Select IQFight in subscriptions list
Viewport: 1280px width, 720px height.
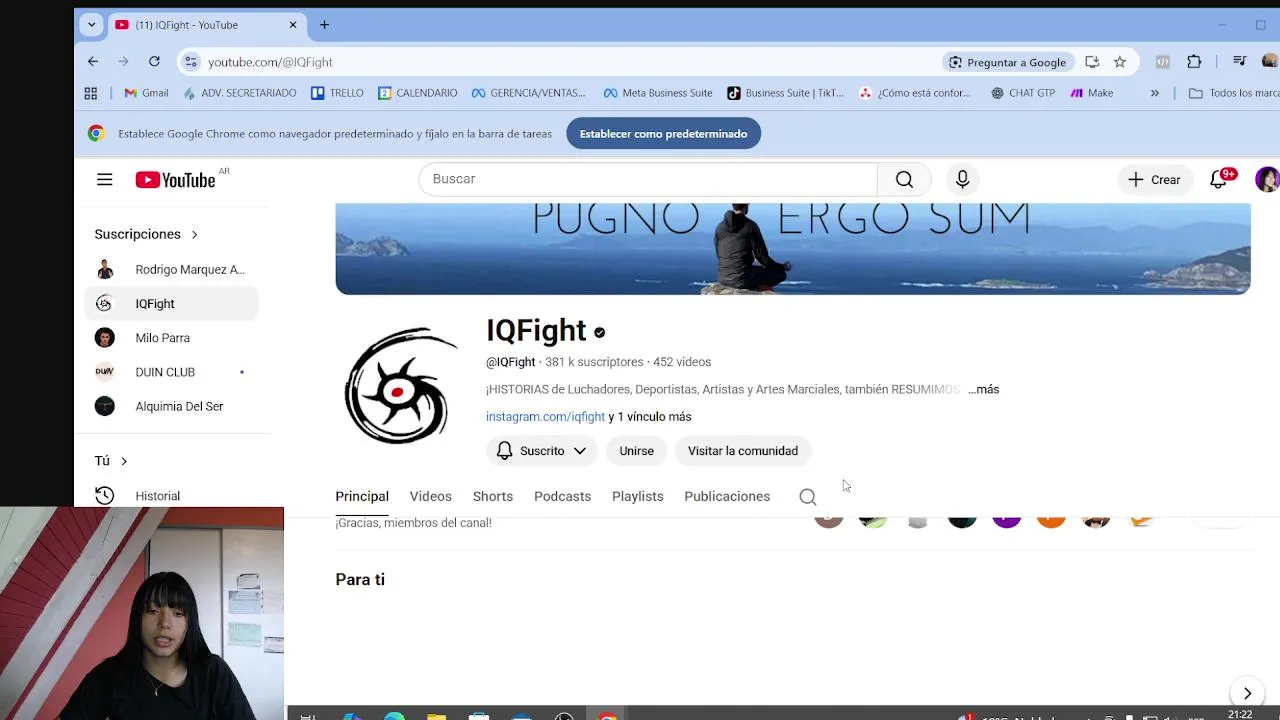click(x=172, y=304)
